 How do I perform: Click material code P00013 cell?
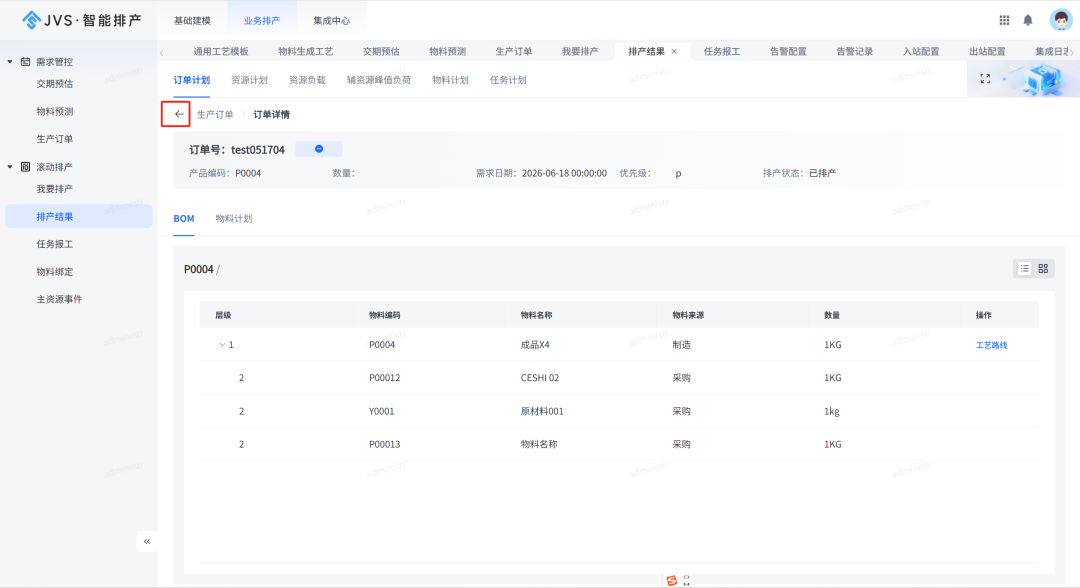pos(384,444)
